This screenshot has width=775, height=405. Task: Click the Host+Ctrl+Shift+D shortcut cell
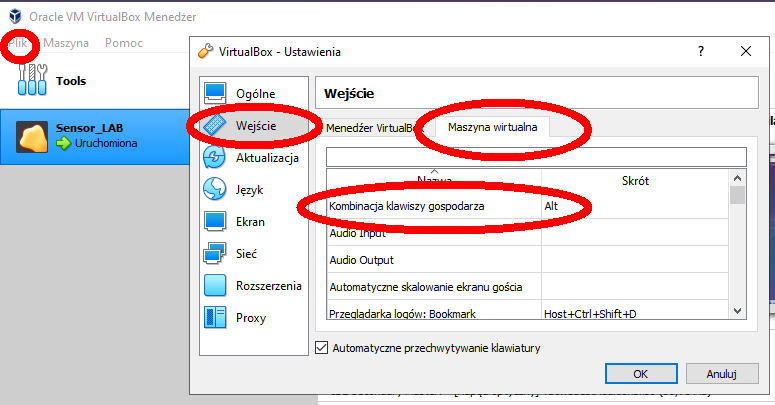pos(635,312)
